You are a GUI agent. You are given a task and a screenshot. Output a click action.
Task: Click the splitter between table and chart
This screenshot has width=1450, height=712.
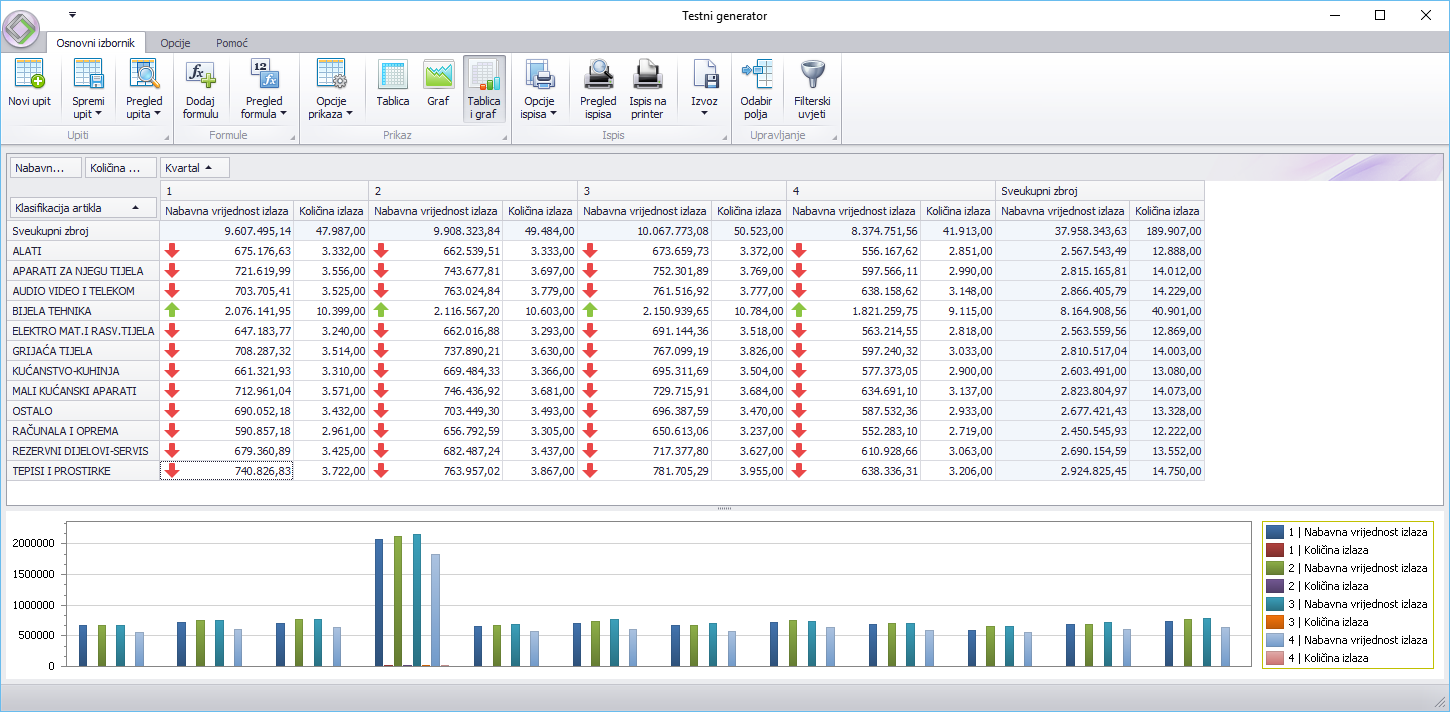(724, 509)
